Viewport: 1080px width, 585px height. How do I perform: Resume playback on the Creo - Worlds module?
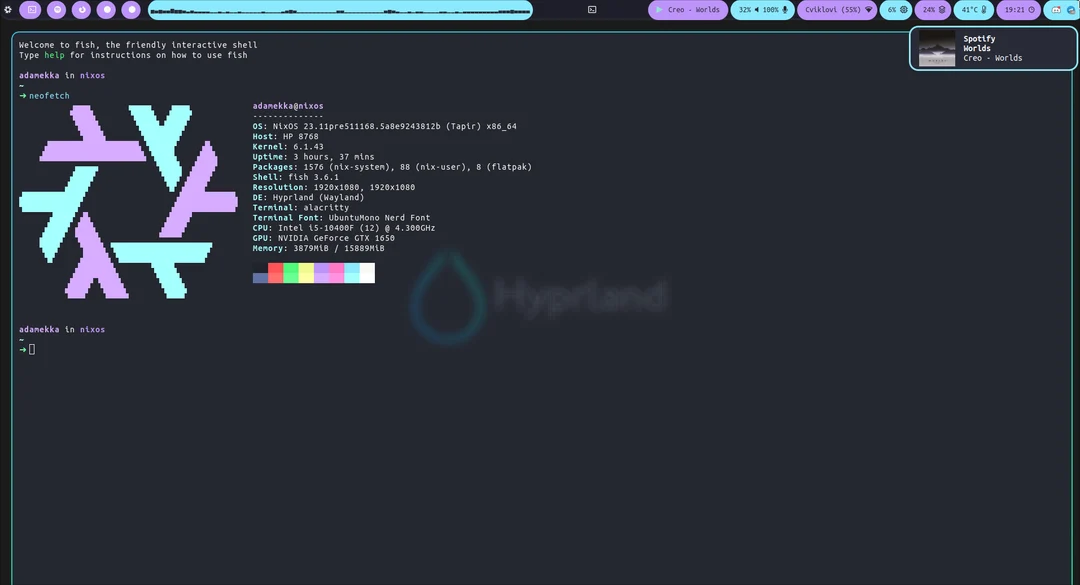tap(660, 9)
